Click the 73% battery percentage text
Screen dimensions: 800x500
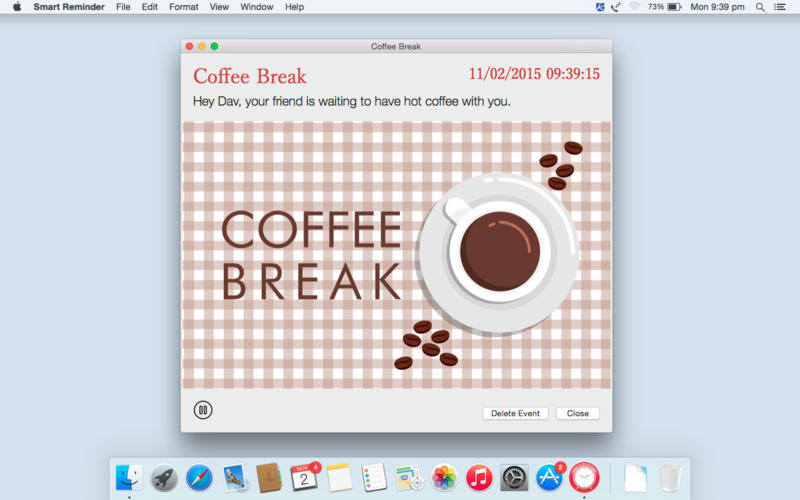(656, 7)
